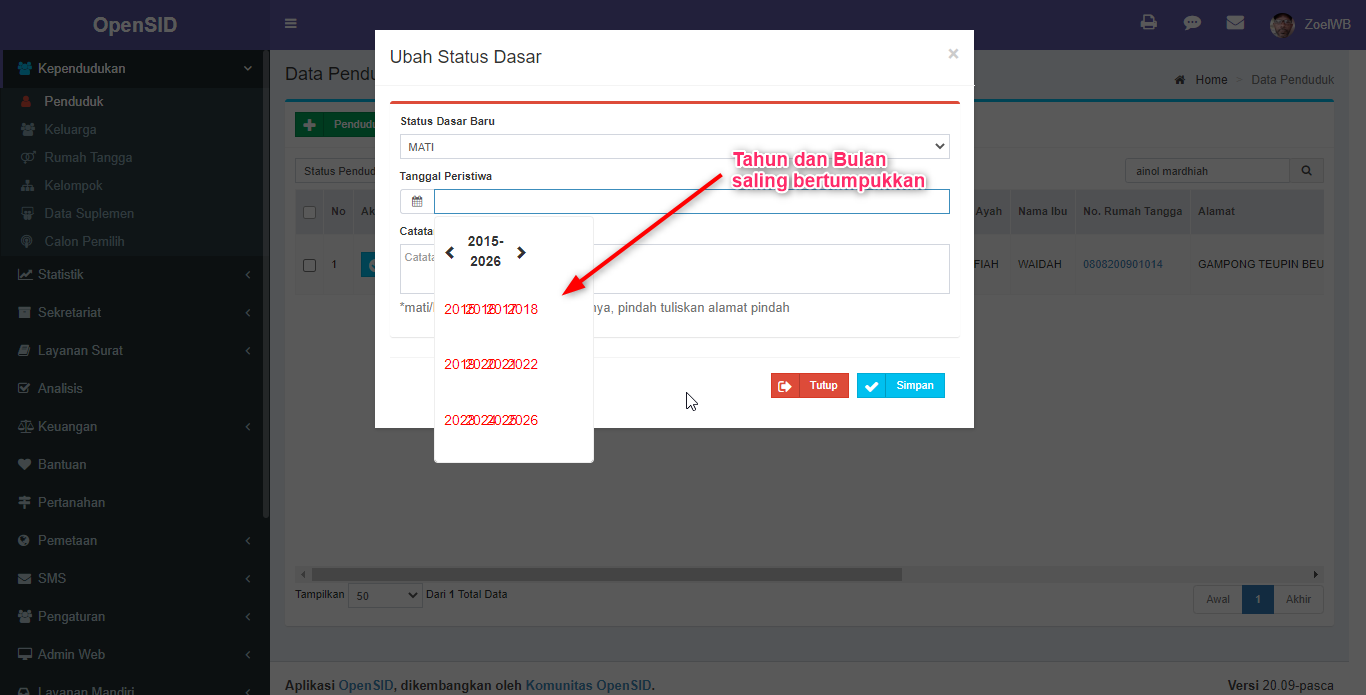This screenshot has height=695, width=1366.
Task: Expand the Layanan Surat menu
Action: click(135, 350)
